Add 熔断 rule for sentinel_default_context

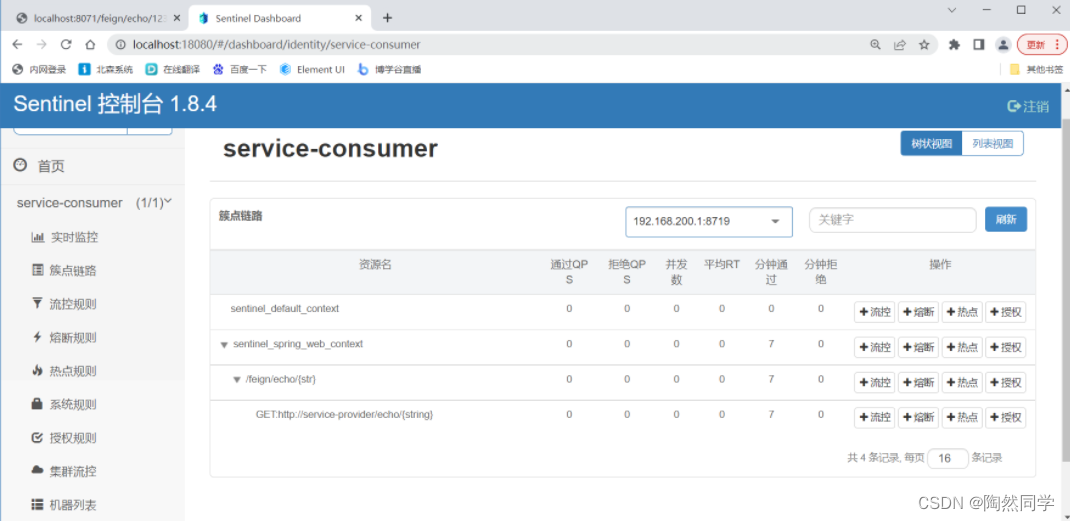[919, 312]
